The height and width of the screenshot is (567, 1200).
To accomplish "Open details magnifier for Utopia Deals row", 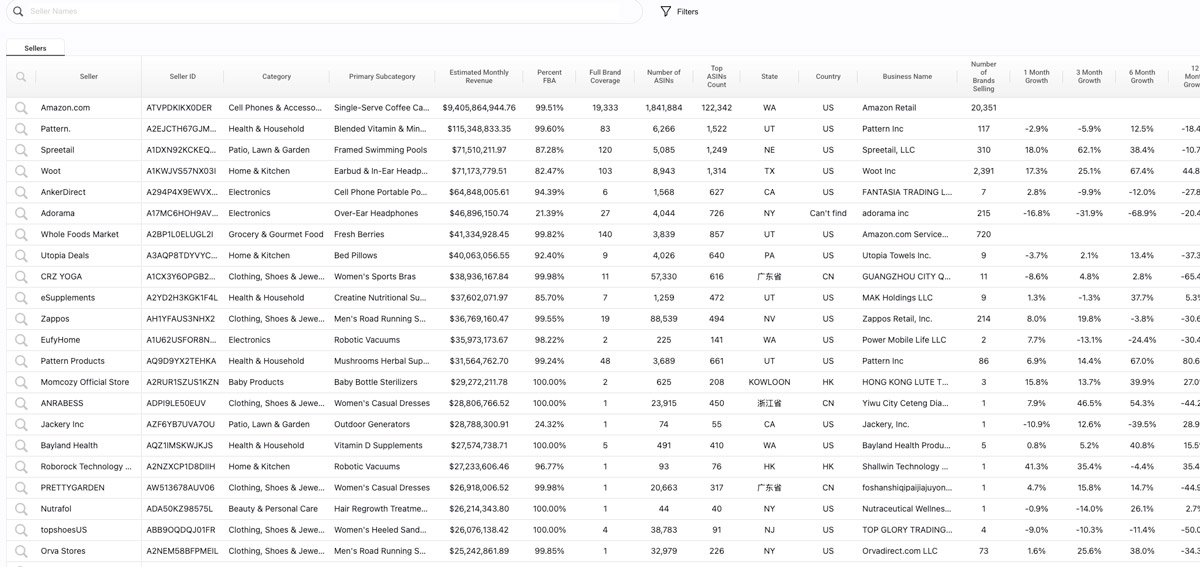I will click(x=21, y=255).
